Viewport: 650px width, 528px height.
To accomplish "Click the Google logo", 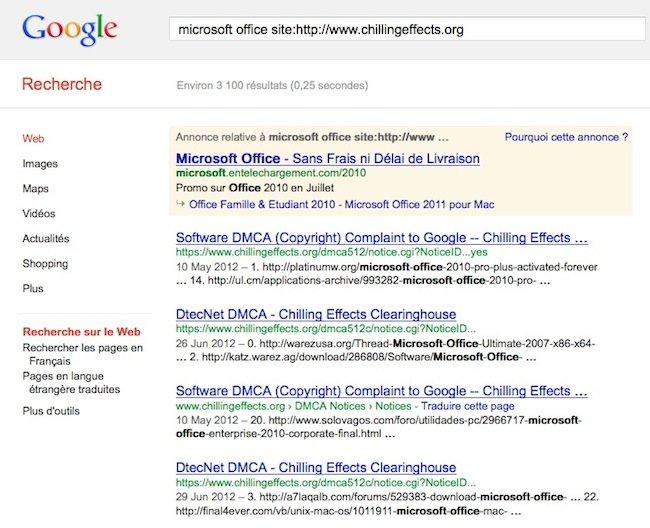I will 70,29.
